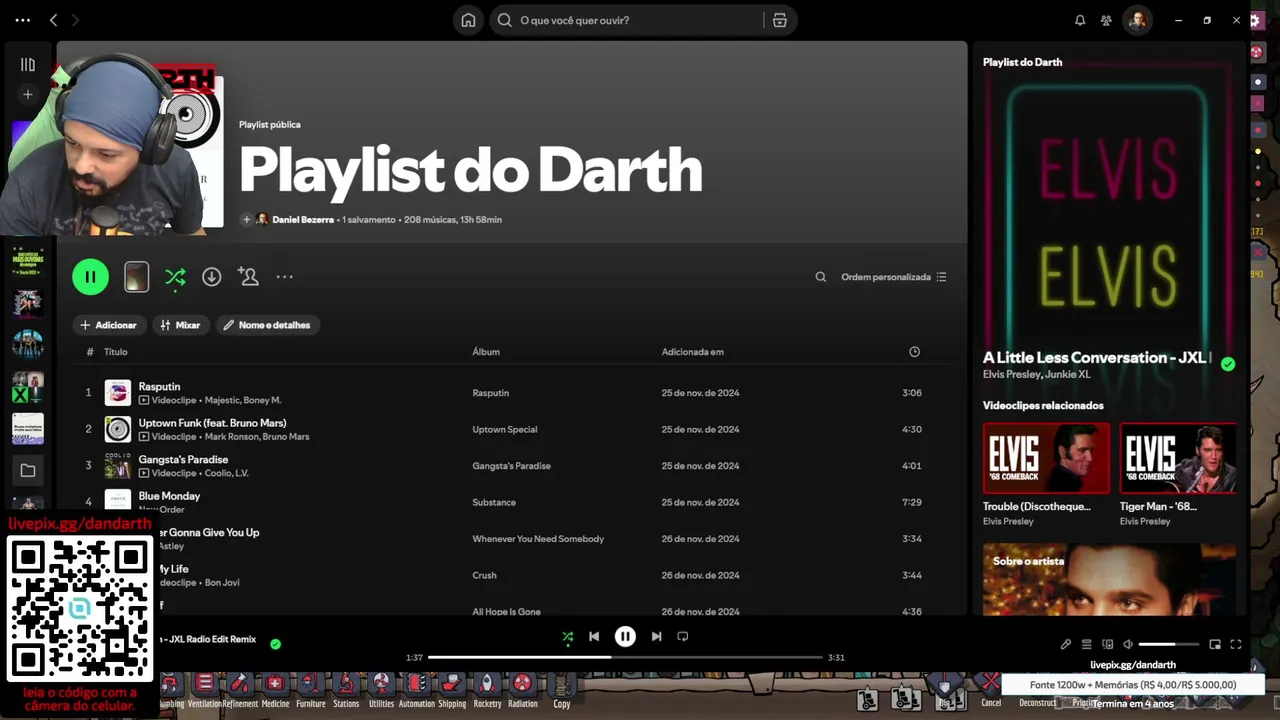This screenshot has width=1280, height=720.
Task: Add collaborator with plus next to Daniel Bezerra
Action: 246,219
